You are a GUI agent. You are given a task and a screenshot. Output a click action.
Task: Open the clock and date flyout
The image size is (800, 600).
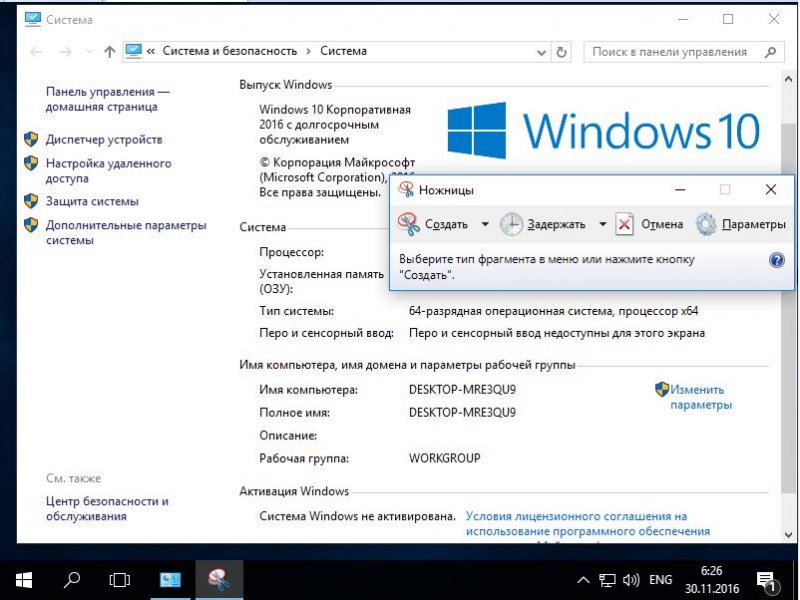pos(712,580)
